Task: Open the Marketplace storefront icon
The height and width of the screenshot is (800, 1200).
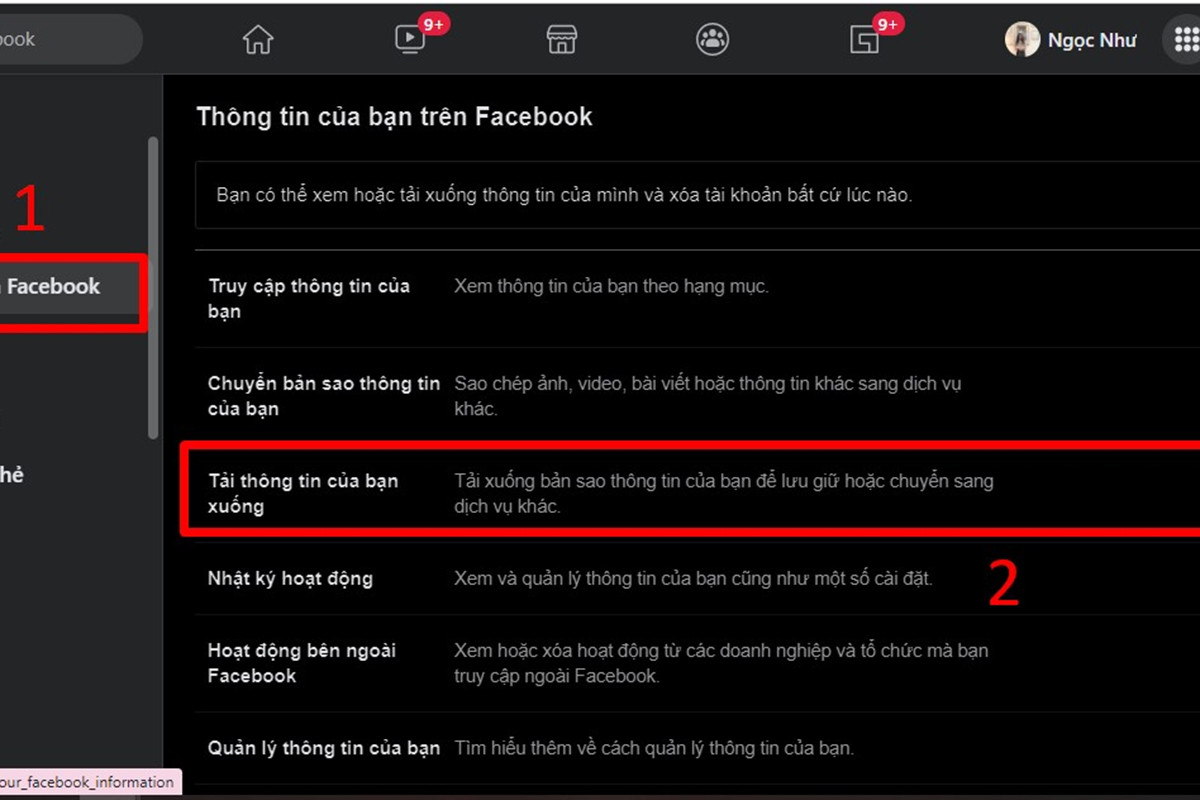Action: point(562,39)
